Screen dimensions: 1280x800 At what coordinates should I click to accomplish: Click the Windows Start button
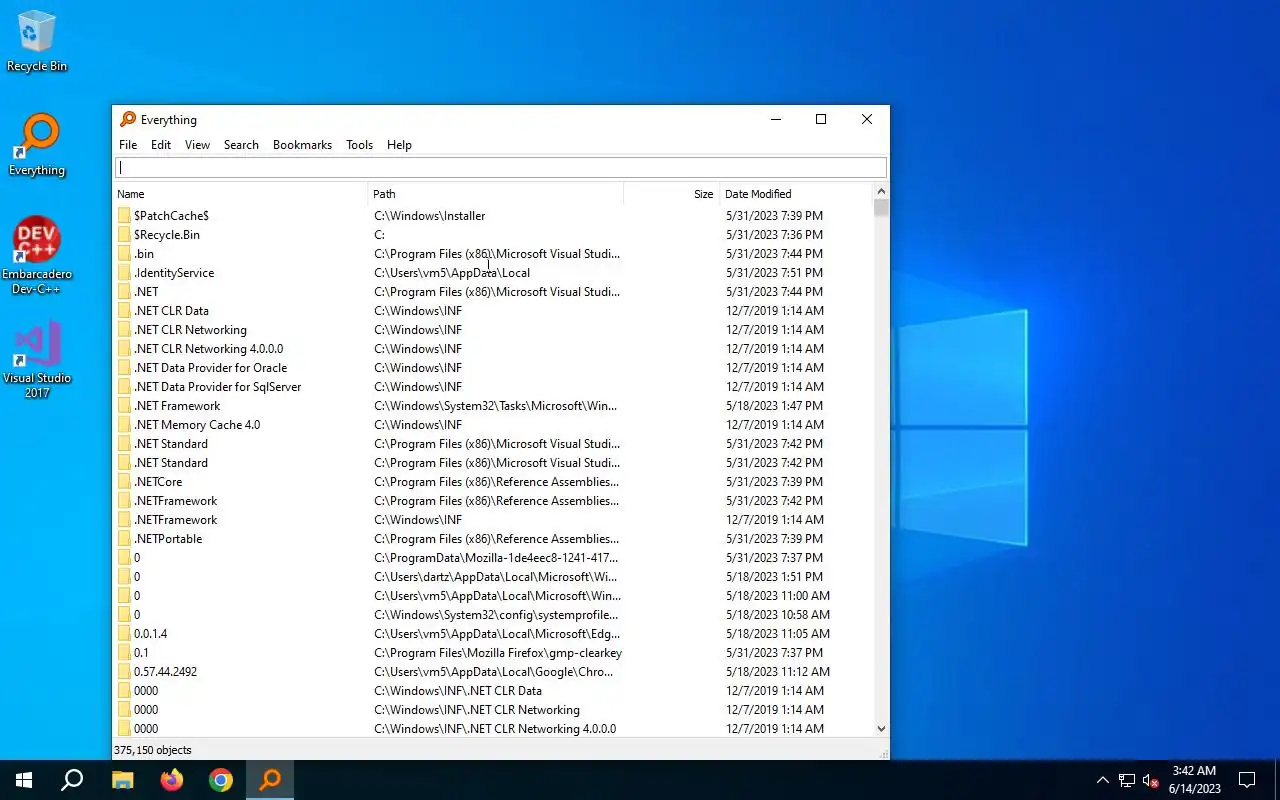tap(24, 780)
